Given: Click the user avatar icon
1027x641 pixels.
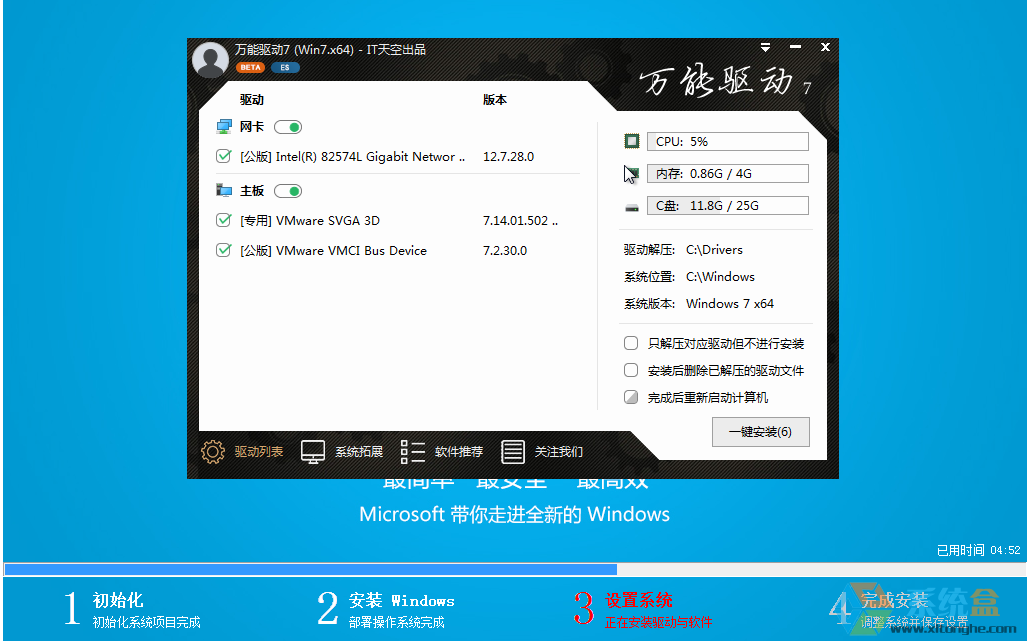Looking at the screenshot, I should [x=210, y=60].
